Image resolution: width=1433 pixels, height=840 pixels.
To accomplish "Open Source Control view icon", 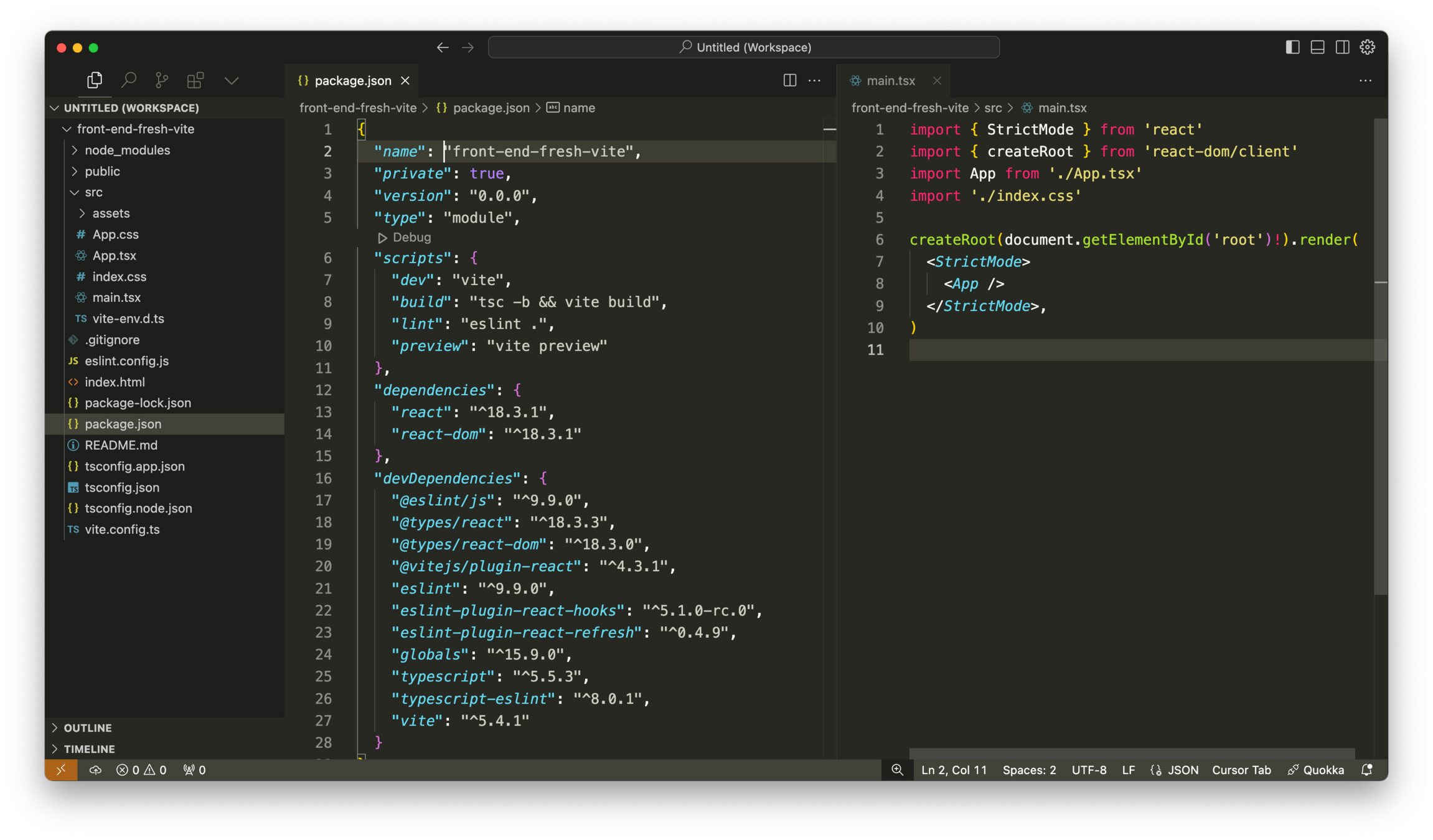I will coord(162,80).
